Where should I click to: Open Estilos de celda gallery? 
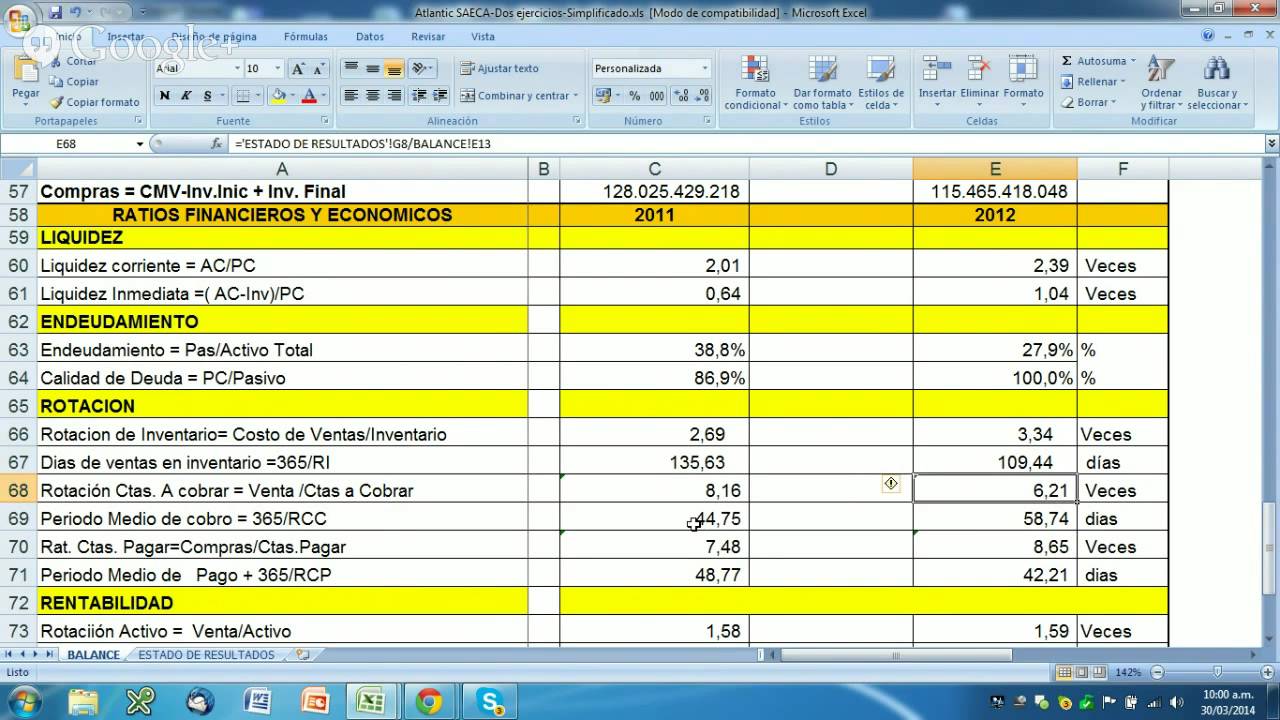click(x=881, y=83)
